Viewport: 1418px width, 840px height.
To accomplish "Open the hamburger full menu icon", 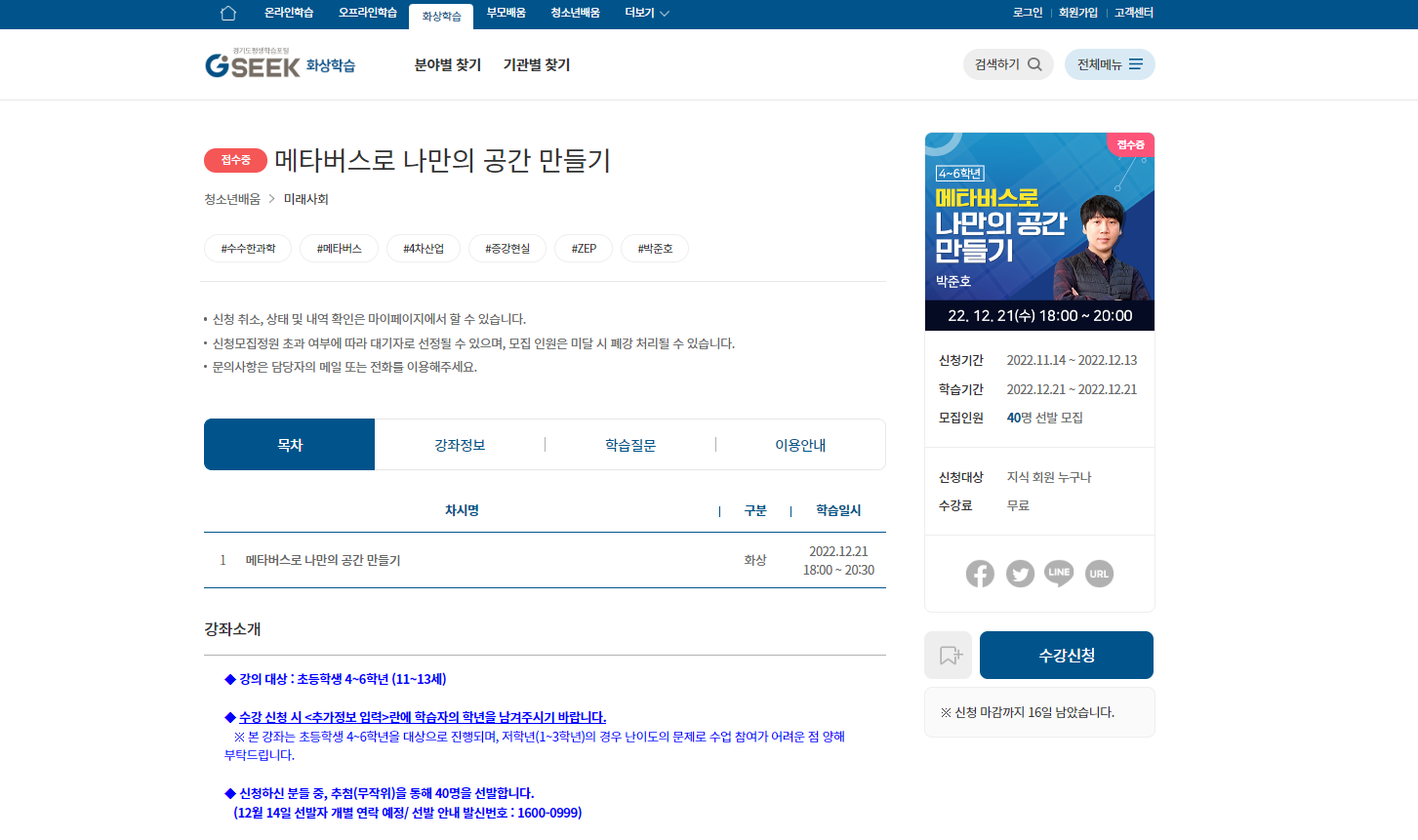I will 1135,64.
